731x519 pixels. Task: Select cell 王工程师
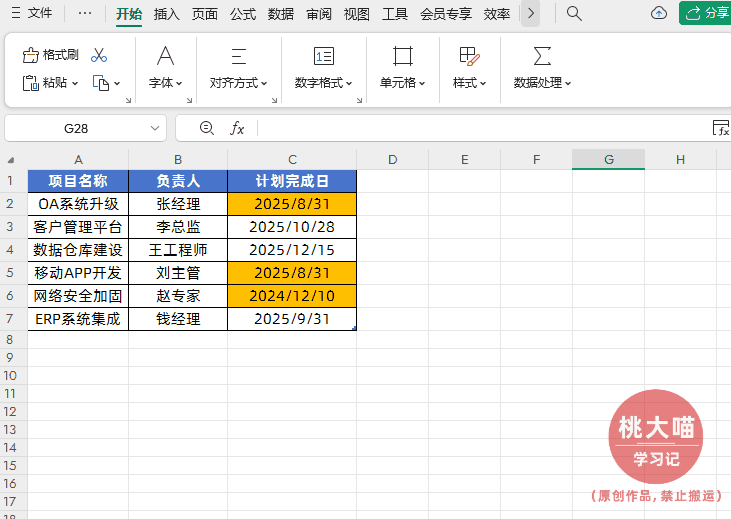[178, 250]
